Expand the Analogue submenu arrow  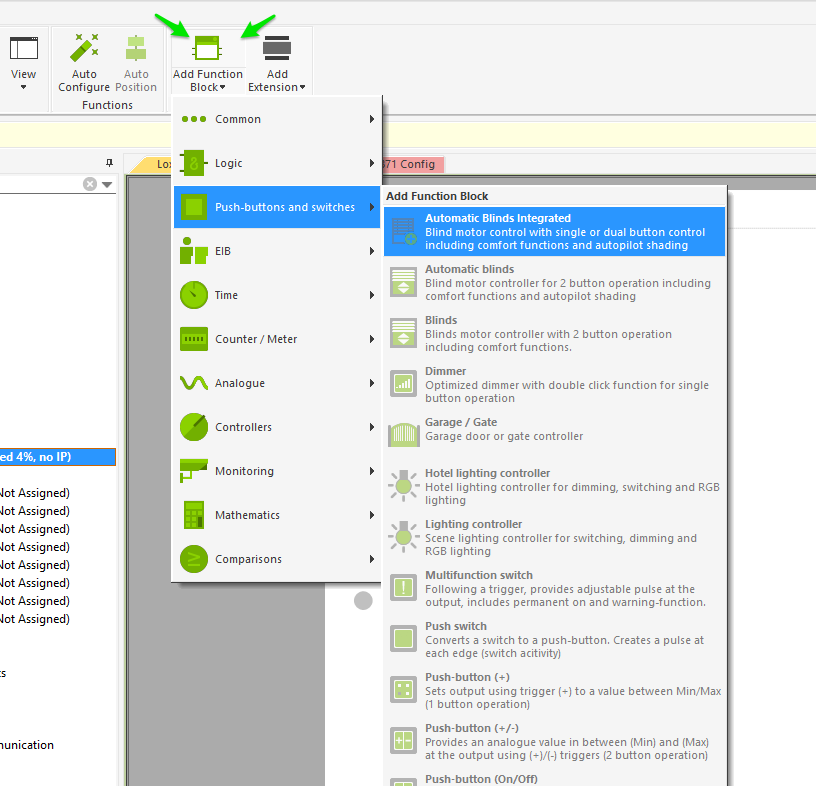point(371,383)
